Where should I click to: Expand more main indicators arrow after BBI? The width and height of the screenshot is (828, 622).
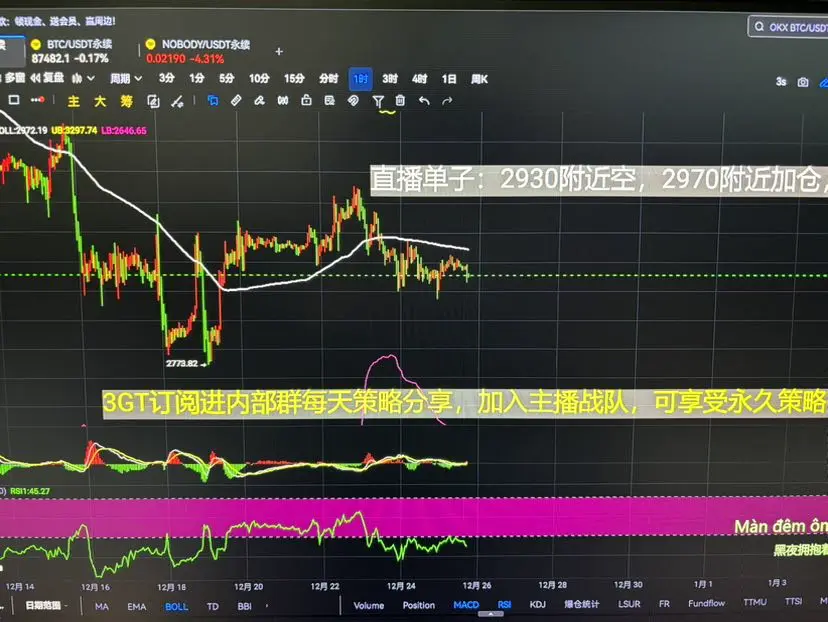click(x=267, y=606)
